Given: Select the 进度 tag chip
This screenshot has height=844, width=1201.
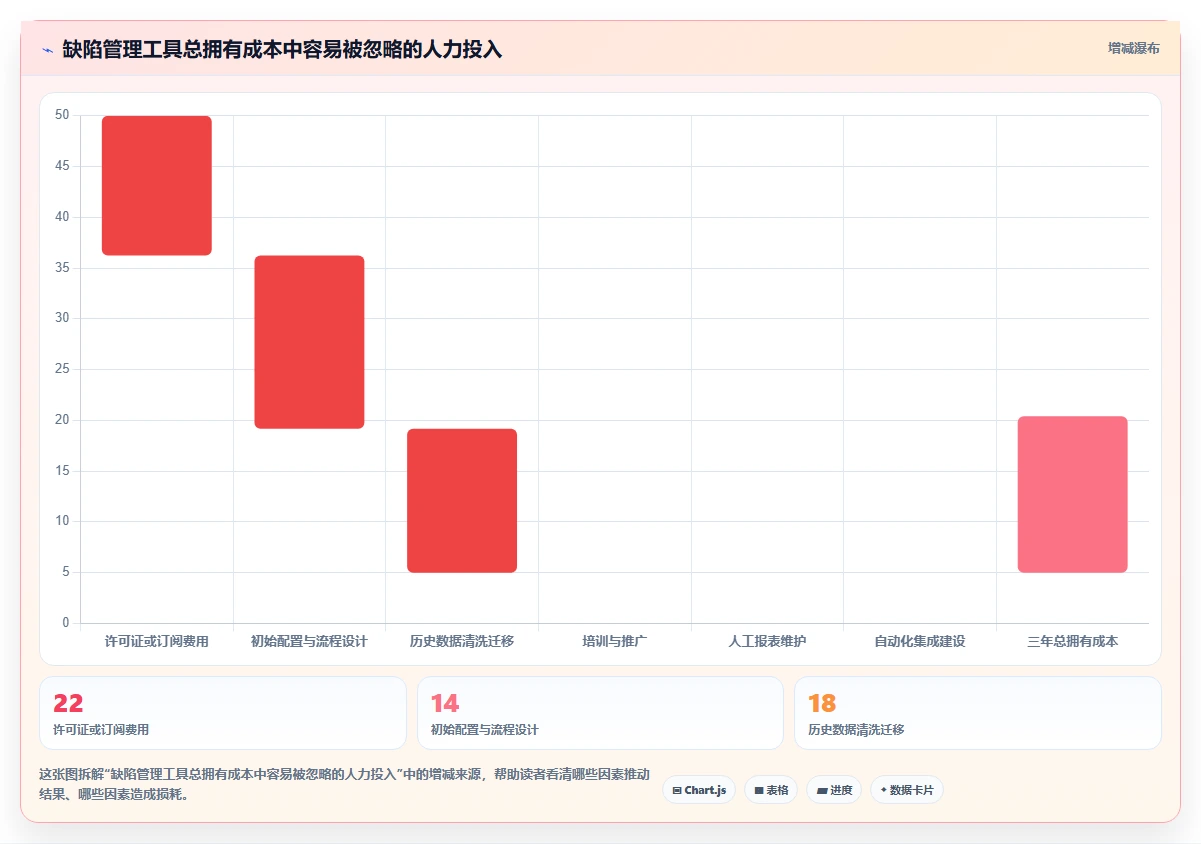Looking at the screenshot, I should (x=834, y=790).
